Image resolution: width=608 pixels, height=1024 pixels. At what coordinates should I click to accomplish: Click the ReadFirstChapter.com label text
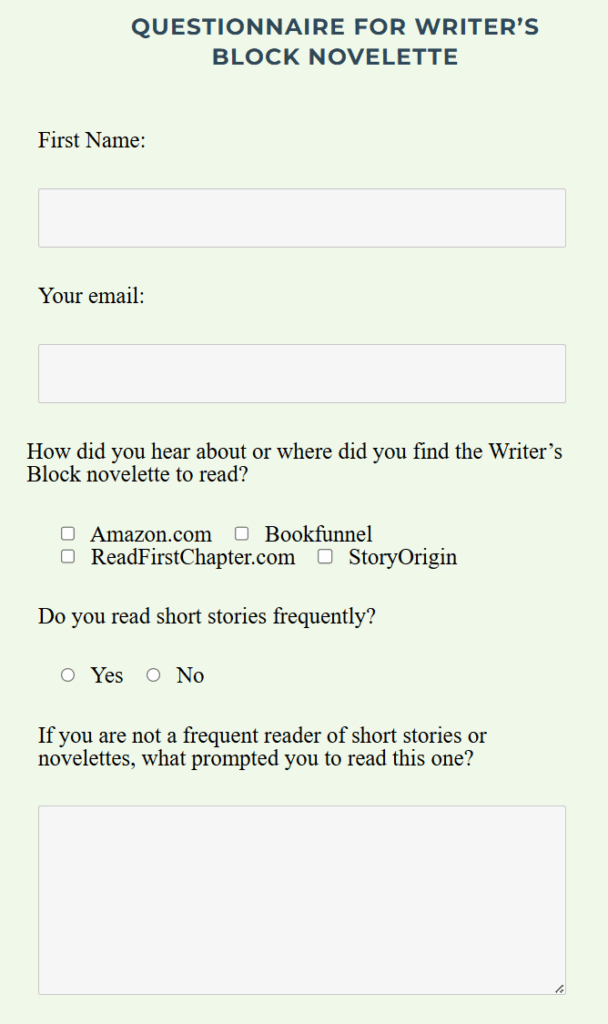pos(192,558)
